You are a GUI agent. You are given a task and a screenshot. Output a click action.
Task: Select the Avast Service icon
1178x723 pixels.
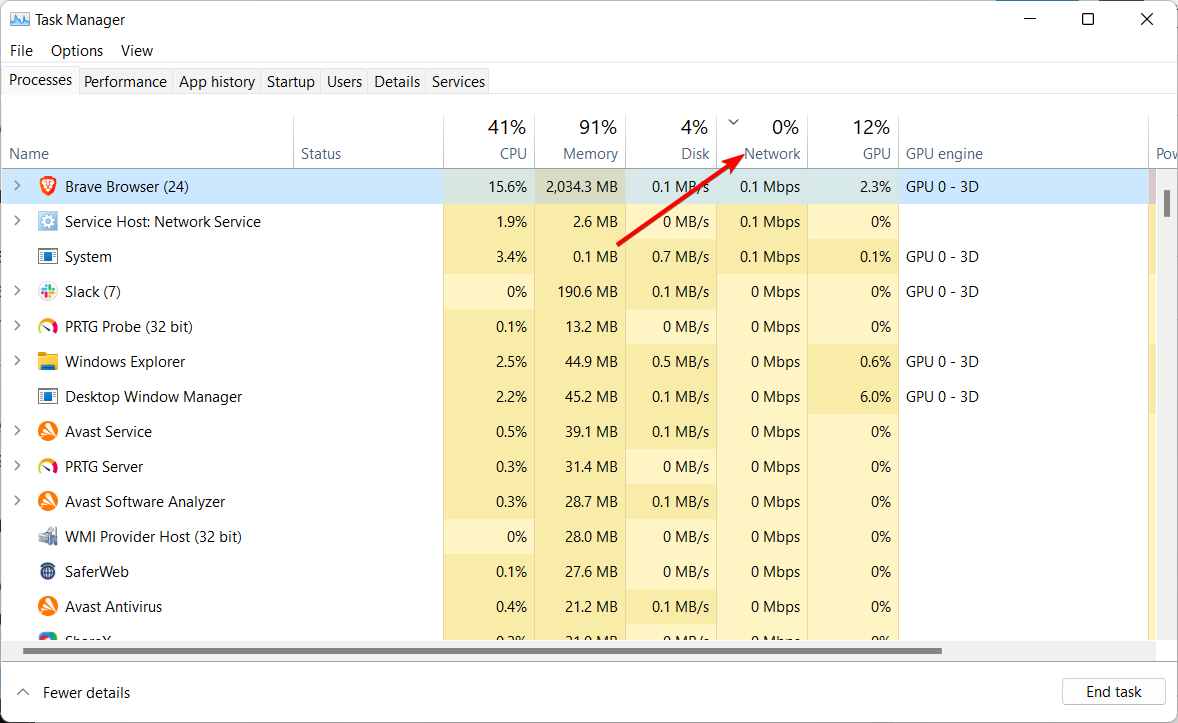[47, 431]
